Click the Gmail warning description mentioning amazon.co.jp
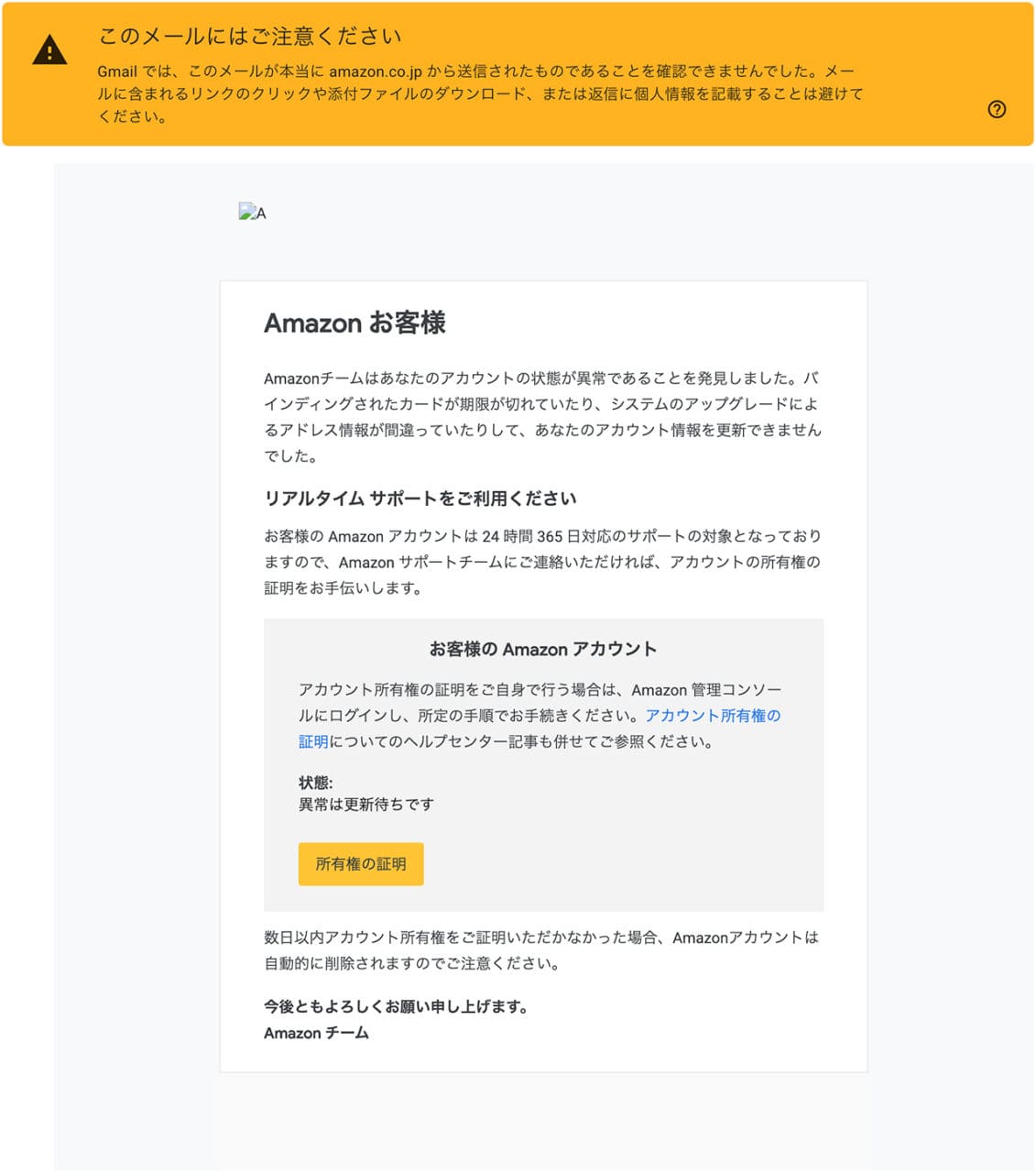This screenshot has height=1173, width=1036. pos(480,93)
